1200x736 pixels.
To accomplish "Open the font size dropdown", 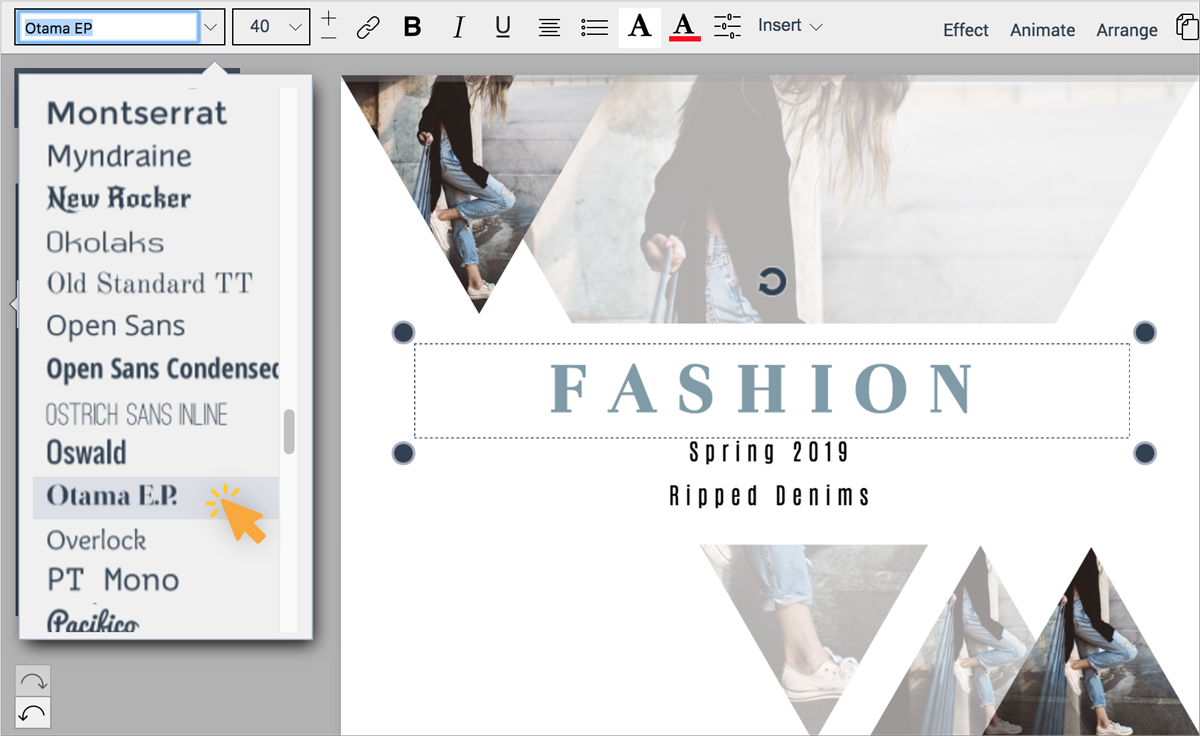I will (x=270, y=27).
